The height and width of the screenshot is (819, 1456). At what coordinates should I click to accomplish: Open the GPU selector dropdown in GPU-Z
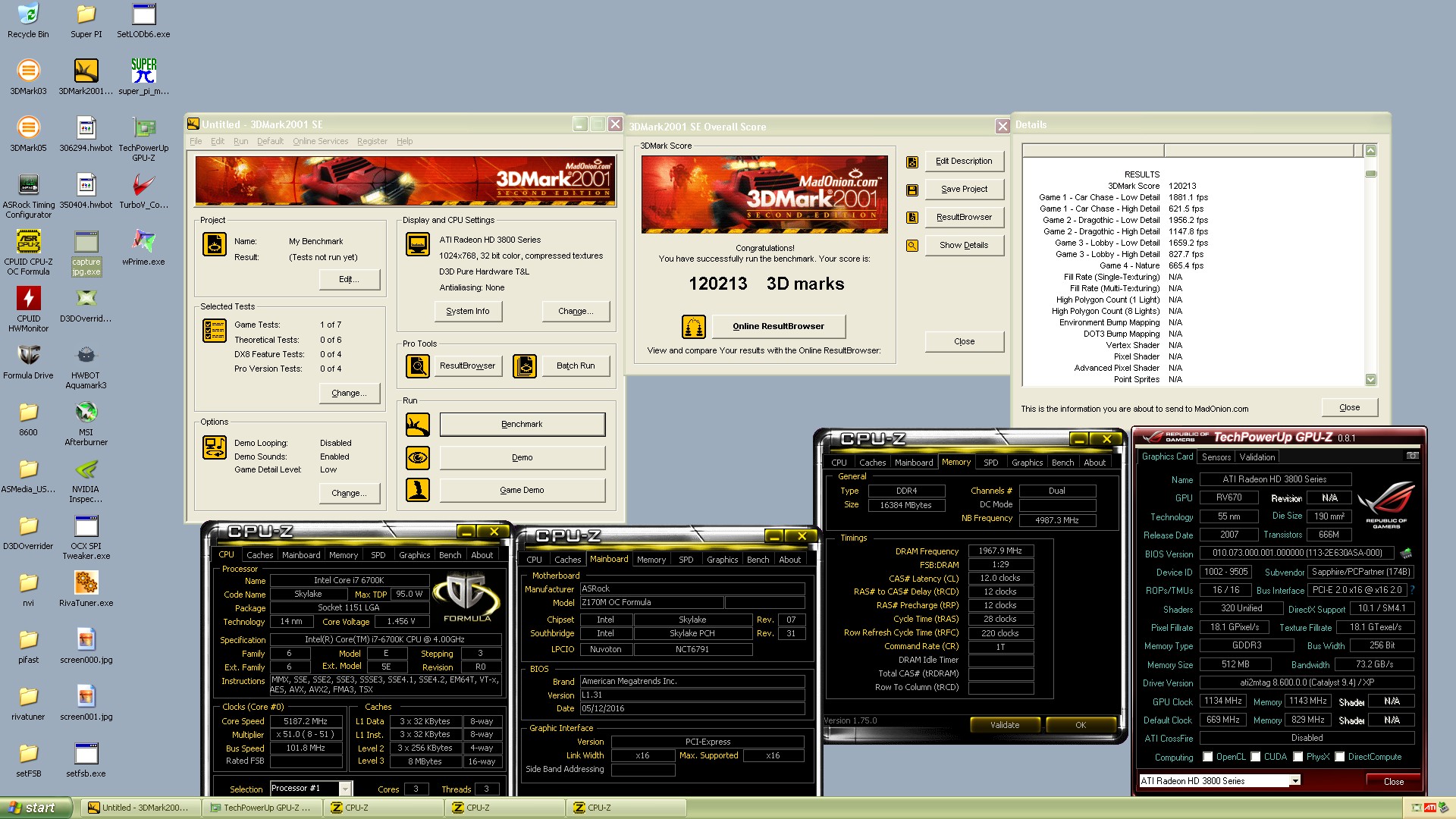point(1295,781)
